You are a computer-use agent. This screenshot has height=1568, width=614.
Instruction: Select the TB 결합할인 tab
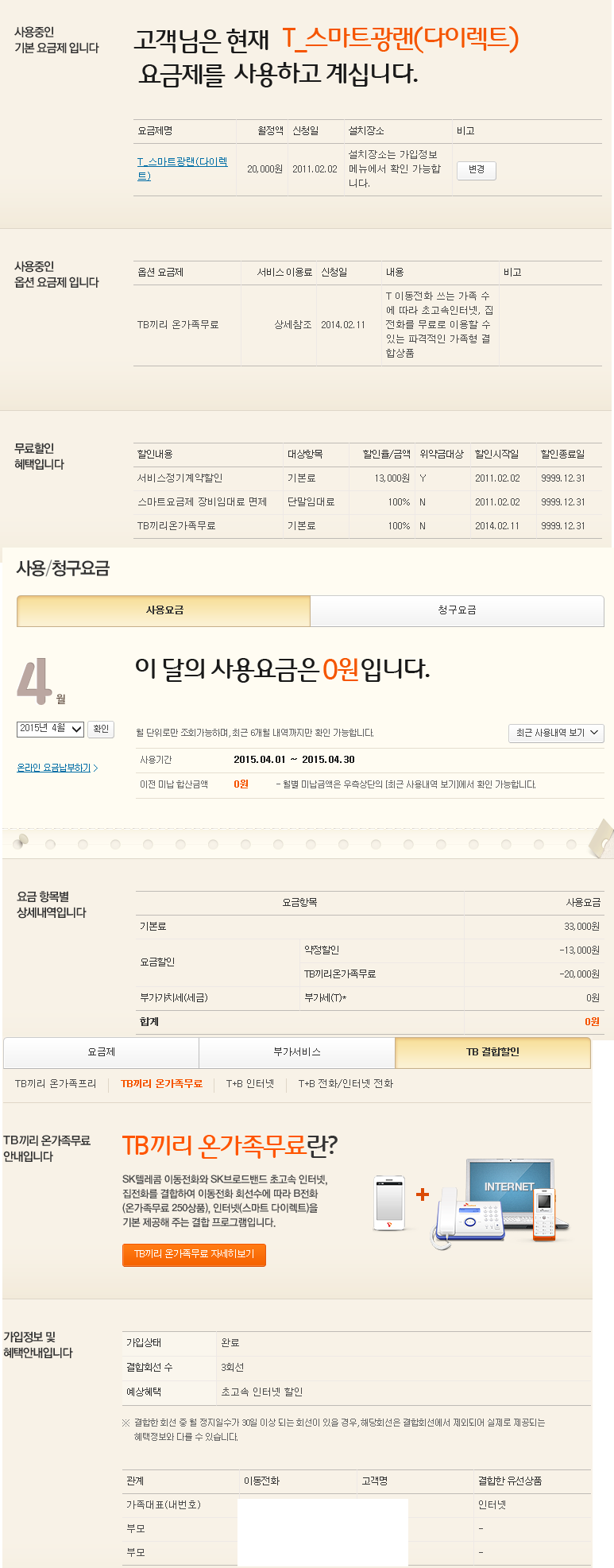[x=492, y=1052]
